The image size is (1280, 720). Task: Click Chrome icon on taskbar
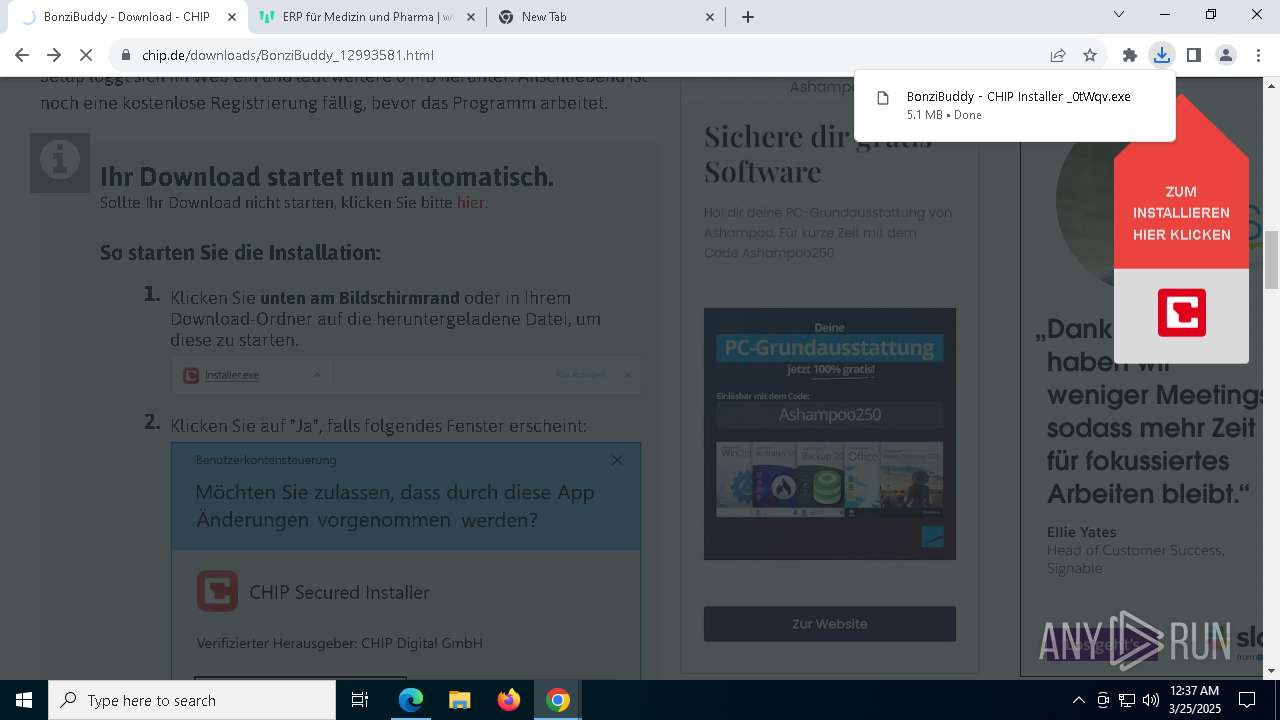tap(558, 700)
